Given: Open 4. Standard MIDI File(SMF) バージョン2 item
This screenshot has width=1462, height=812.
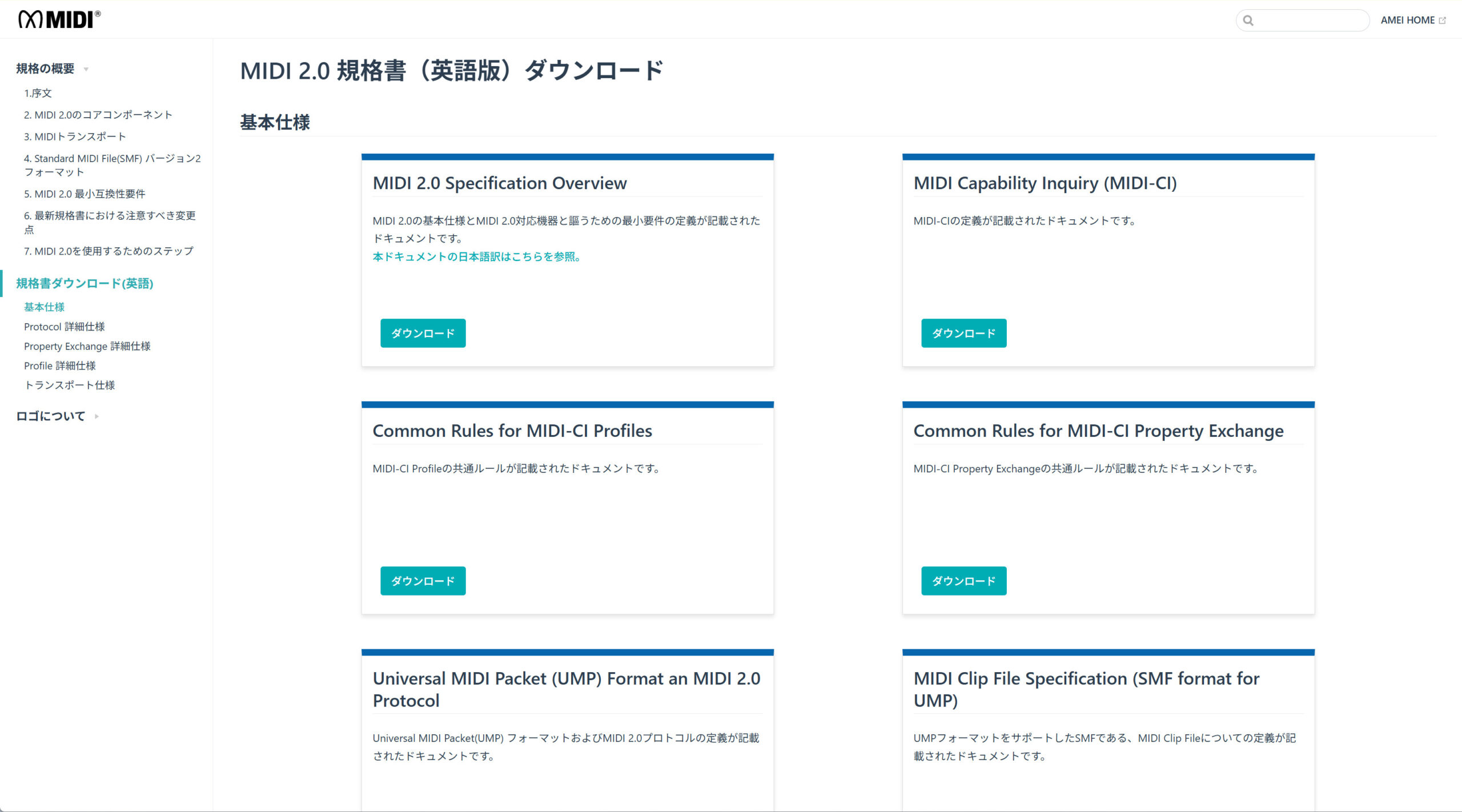Looking at the screenshot, I should (112, 165).
